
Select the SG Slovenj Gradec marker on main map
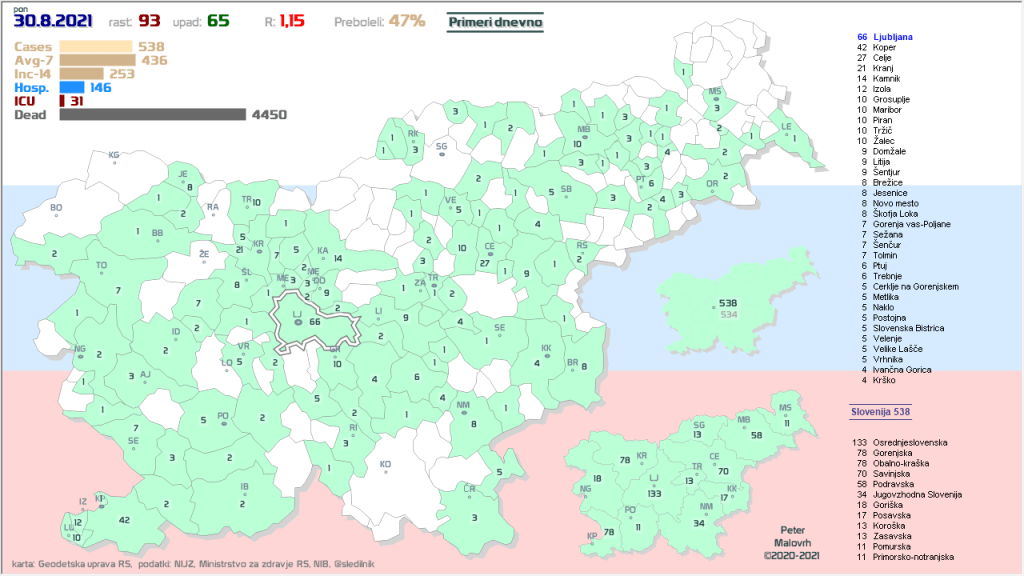click(441, 152)
